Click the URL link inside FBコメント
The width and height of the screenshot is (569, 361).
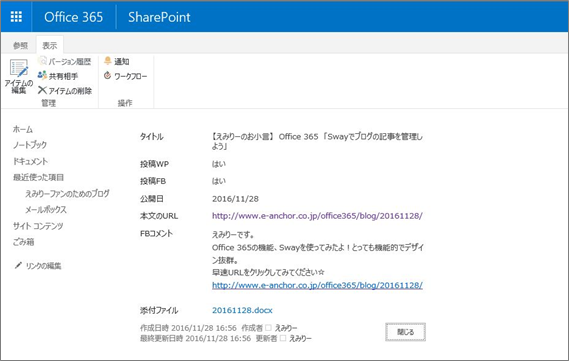coord(317,285)
